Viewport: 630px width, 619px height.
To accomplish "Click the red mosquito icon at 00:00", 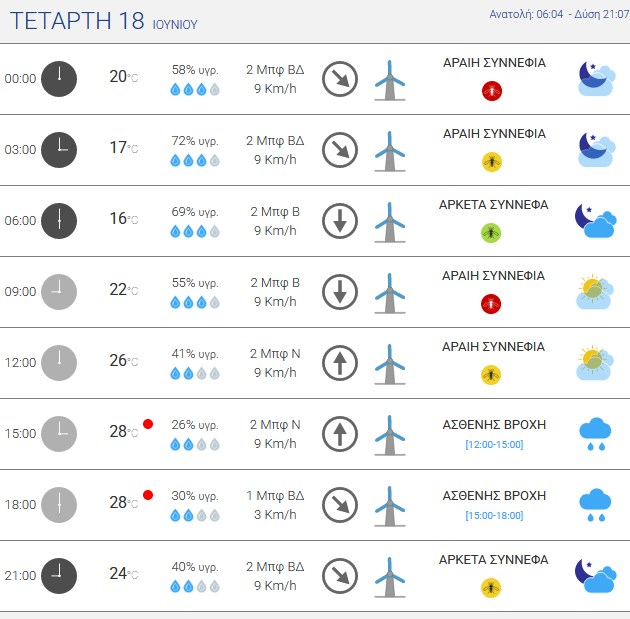I will click(x=492, y=91).
